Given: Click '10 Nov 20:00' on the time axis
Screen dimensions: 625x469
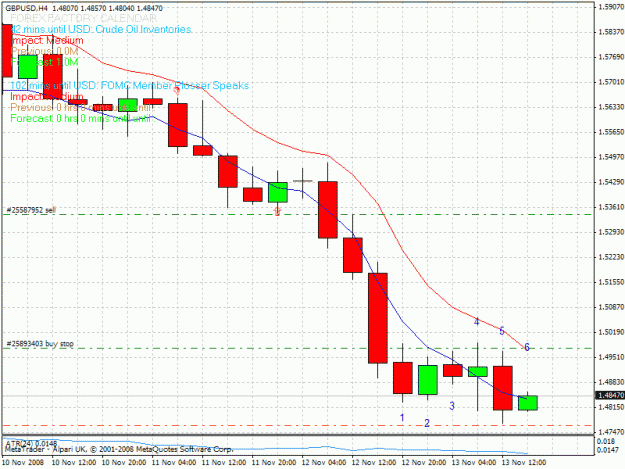Looking at the screenshot, I should (x=124, y=463).
